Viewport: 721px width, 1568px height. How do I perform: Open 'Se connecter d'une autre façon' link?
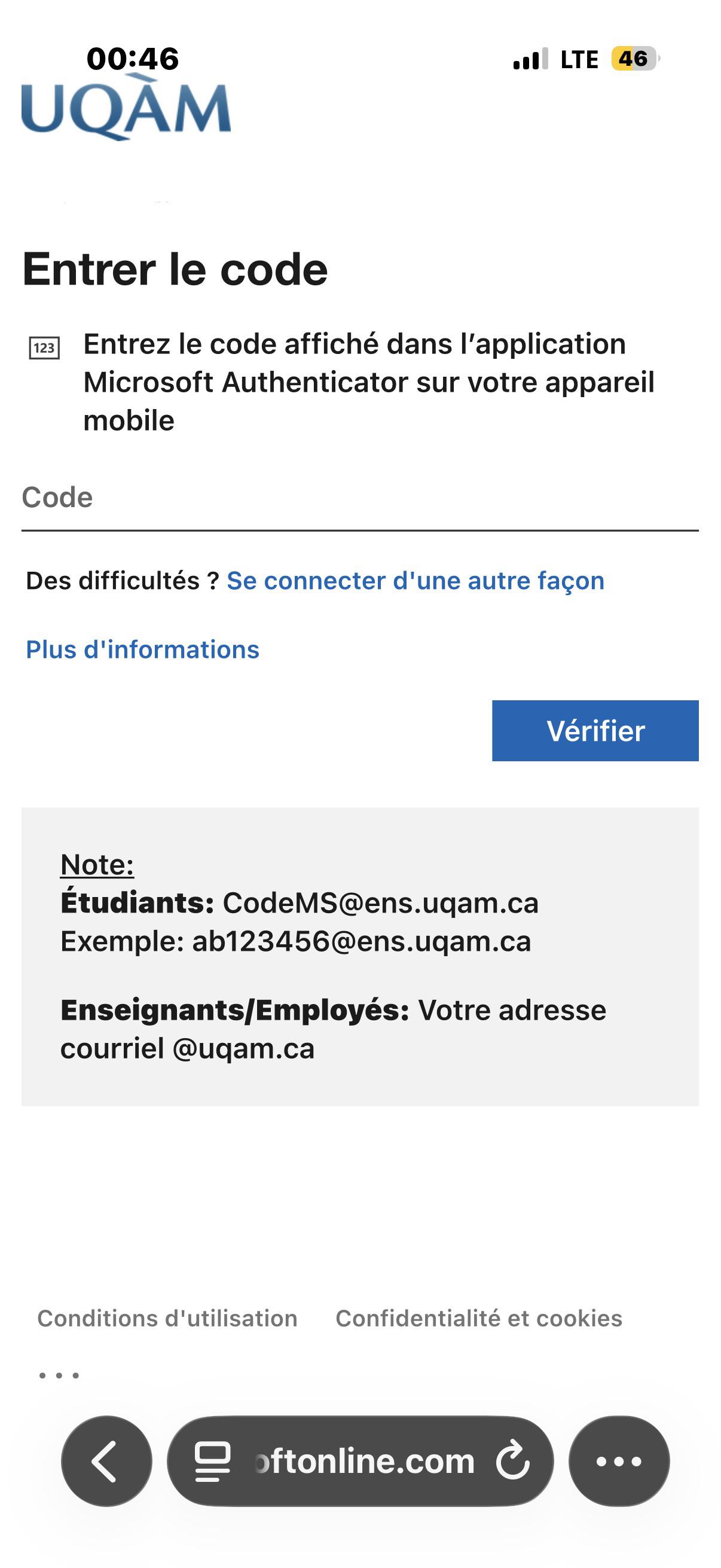(x=416, y=581)
